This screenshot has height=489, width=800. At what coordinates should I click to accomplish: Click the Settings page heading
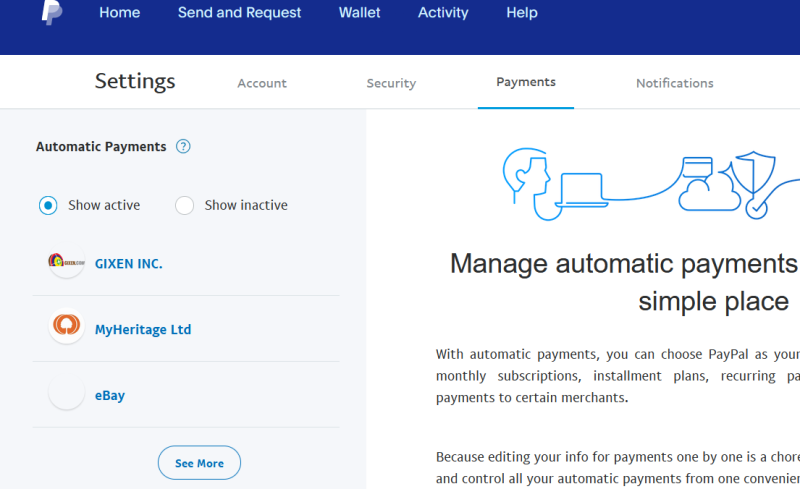(135, 81)
